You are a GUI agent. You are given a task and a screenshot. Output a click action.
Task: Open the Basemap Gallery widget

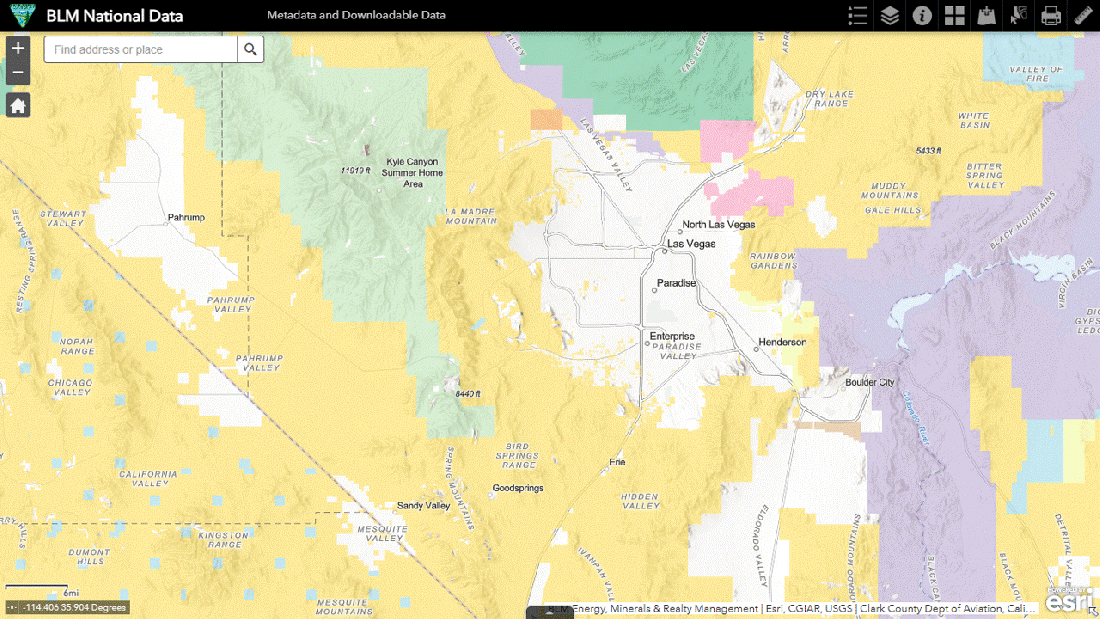(x=954, y=15)
